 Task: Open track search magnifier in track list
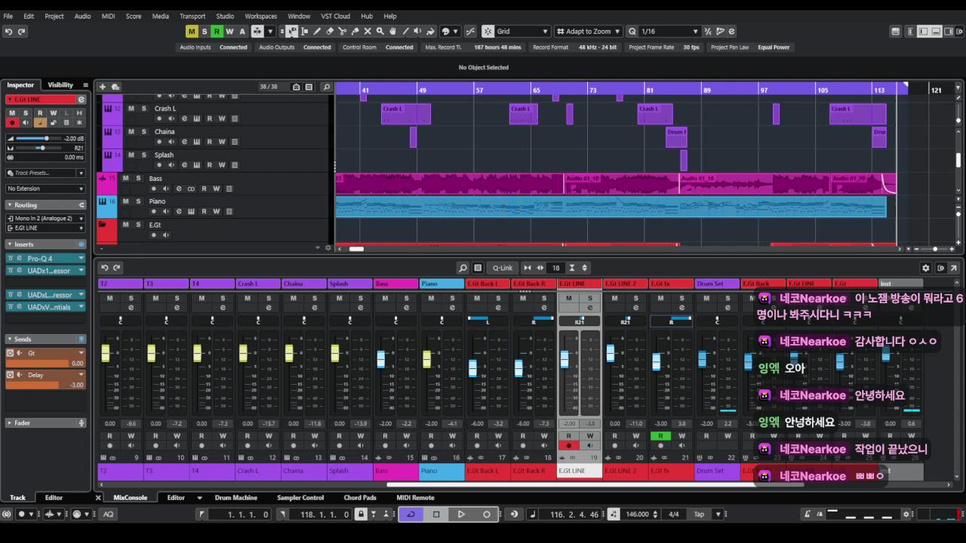[326, 87]
